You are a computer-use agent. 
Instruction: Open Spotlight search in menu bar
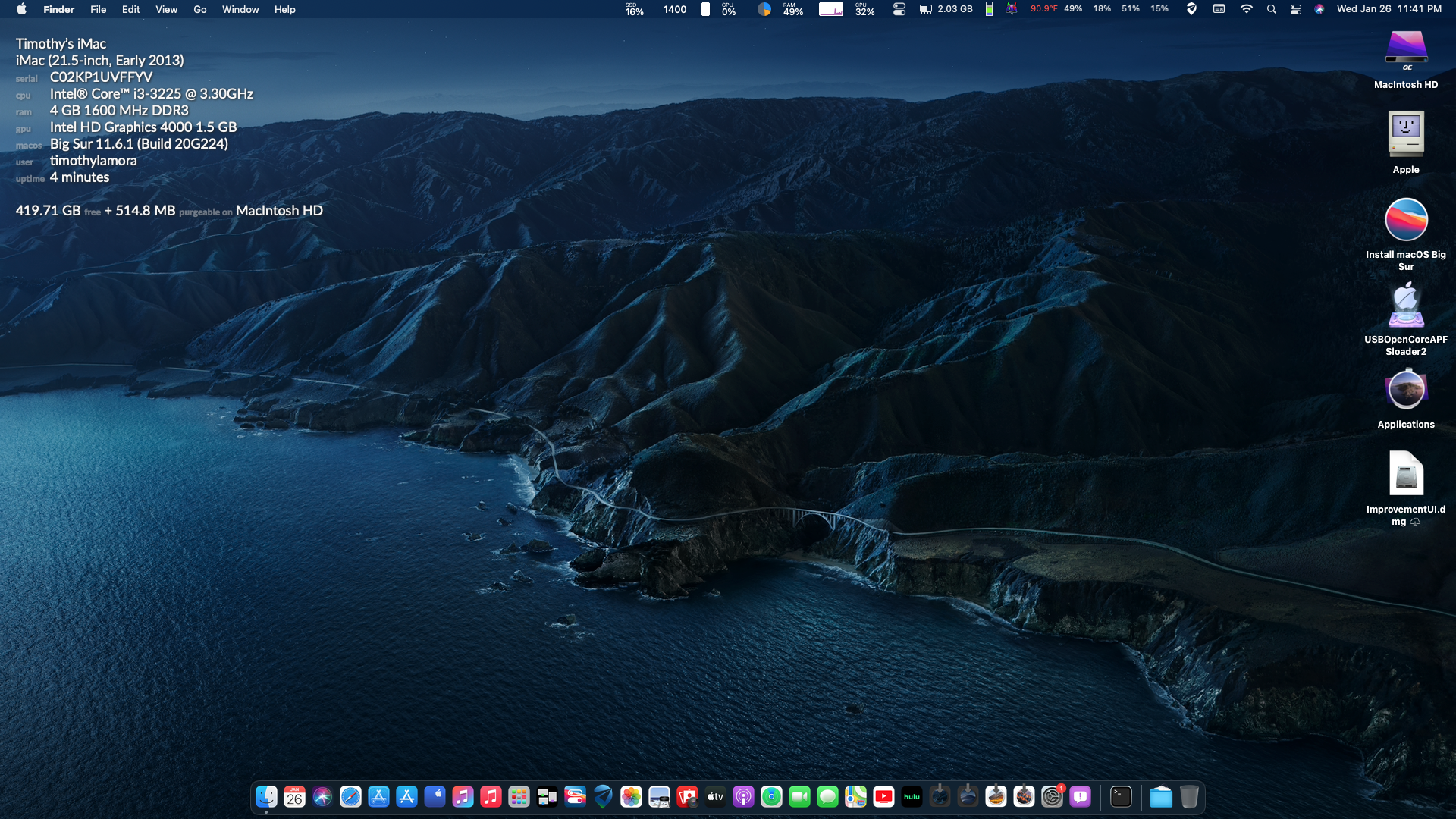pyautogui.click(x=1272, y=9)
